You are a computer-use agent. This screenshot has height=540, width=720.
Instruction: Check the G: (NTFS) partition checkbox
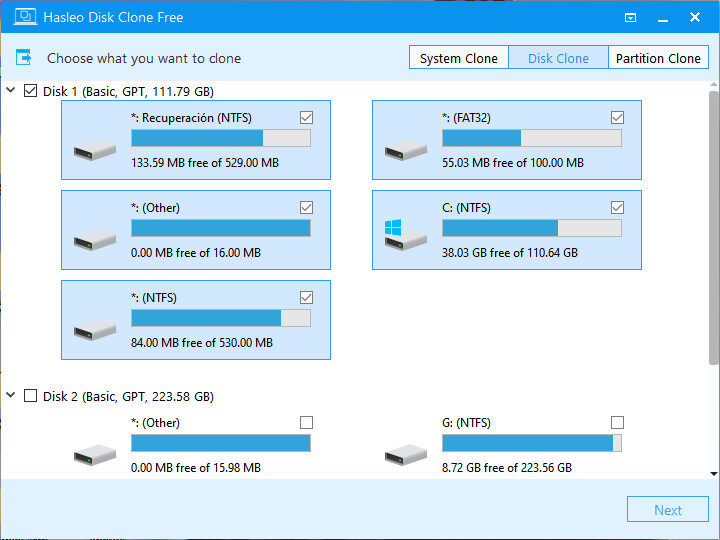coord(618,422)
